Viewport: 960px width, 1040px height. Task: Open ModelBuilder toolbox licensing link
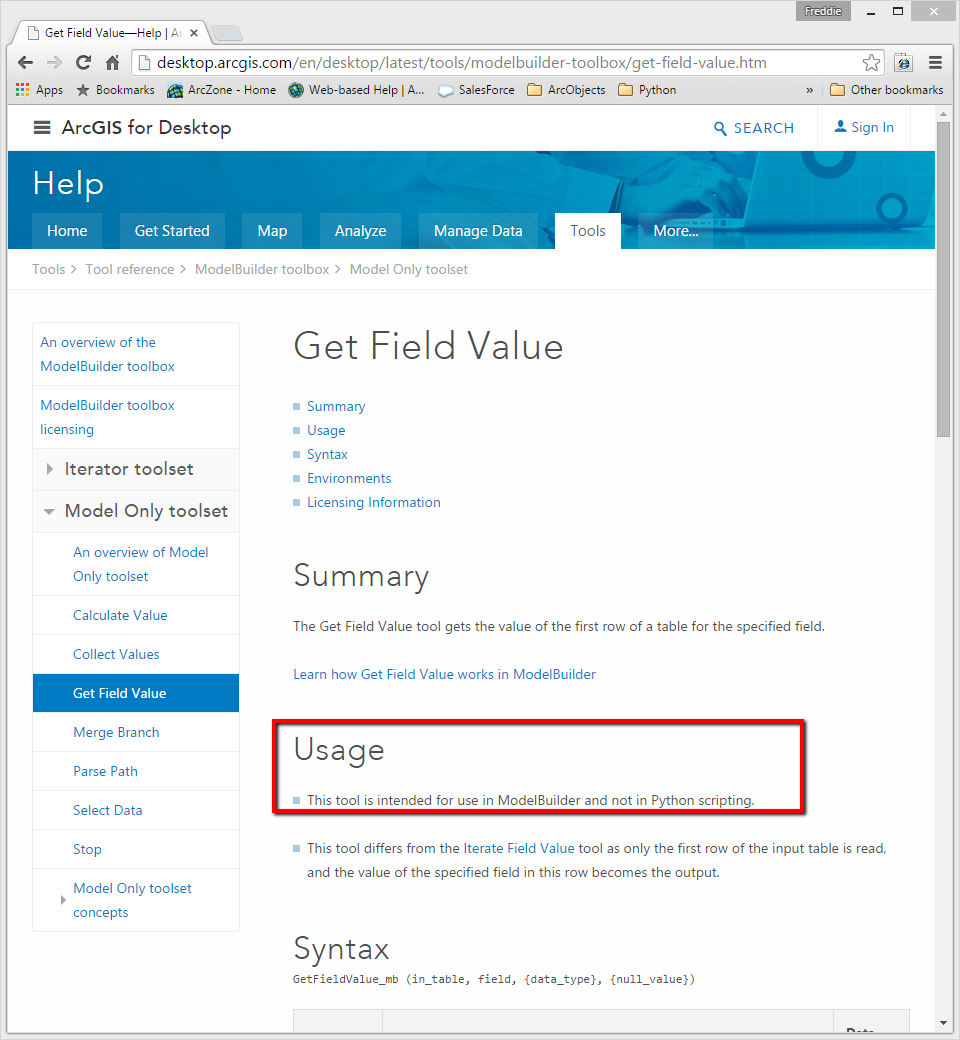[107, 417]
